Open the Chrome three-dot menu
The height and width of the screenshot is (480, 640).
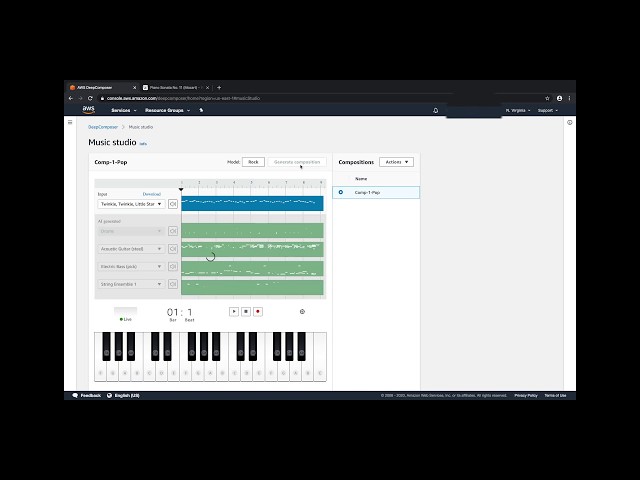[569, 98]
